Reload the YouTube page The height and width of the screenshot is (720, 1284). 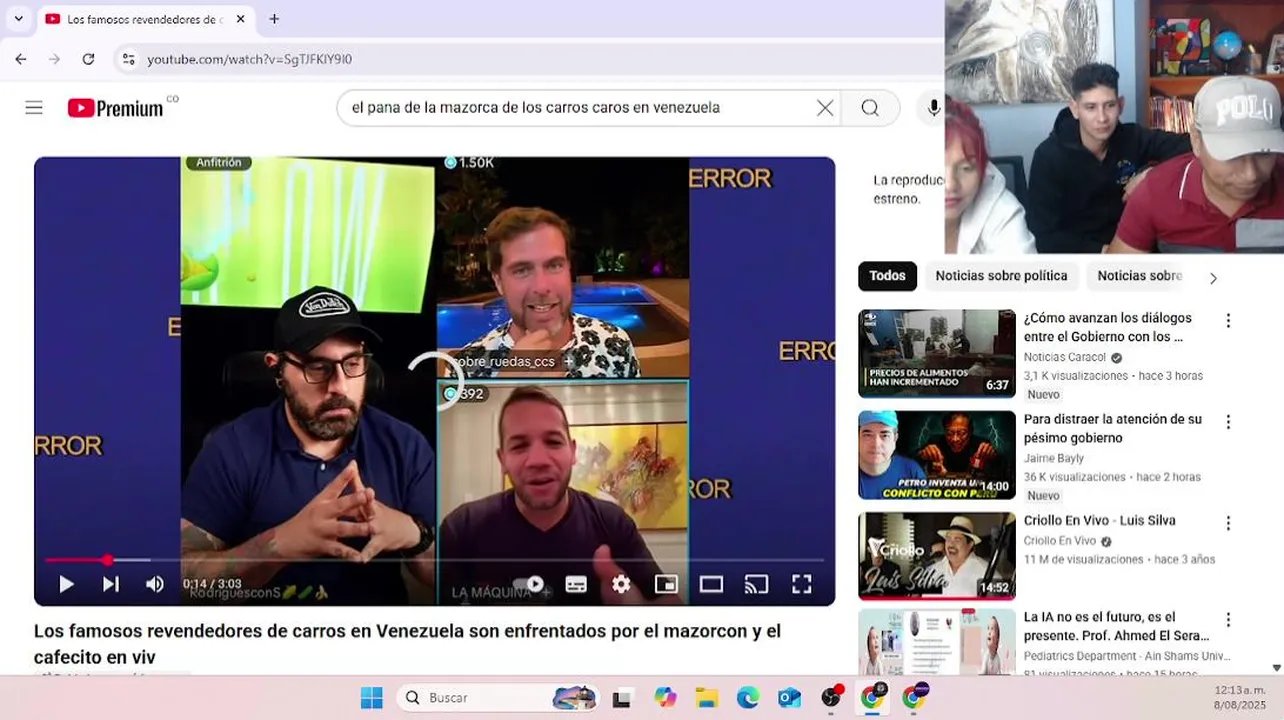pyautogui.click(x=88, y=59)
